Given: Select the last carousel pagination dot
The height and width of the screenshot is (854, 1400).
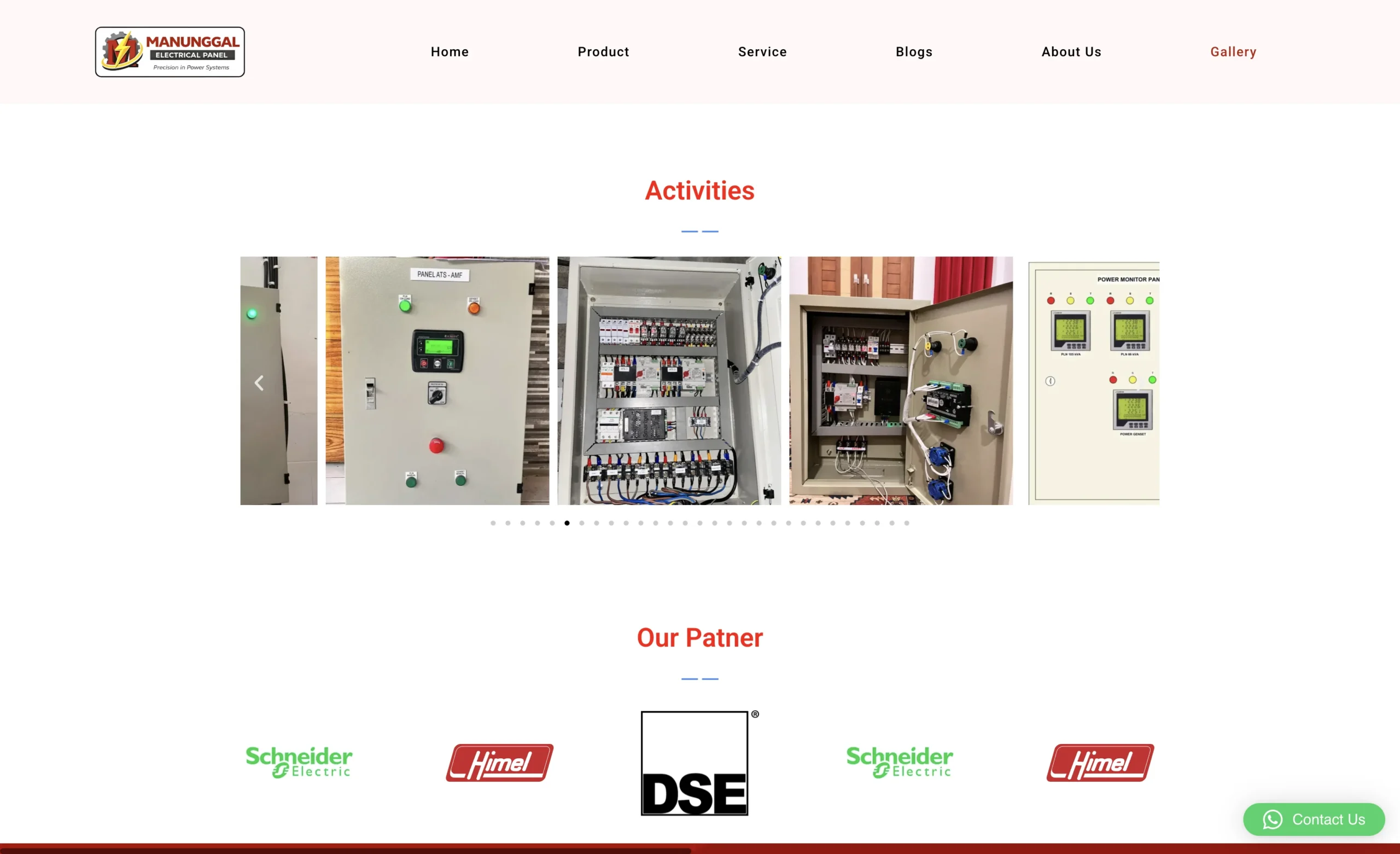Looking at the screenshot, I should pyautogui.click(x=907, y=523).
